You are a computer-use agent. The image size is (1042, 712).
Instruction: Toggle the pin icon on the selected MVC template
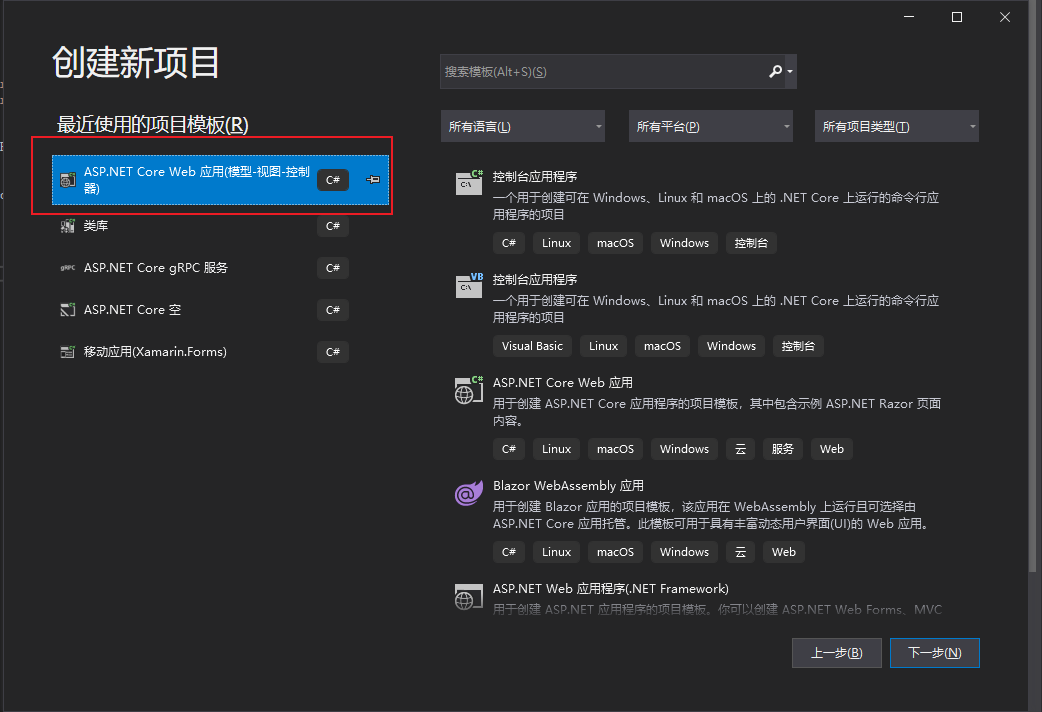372,180
